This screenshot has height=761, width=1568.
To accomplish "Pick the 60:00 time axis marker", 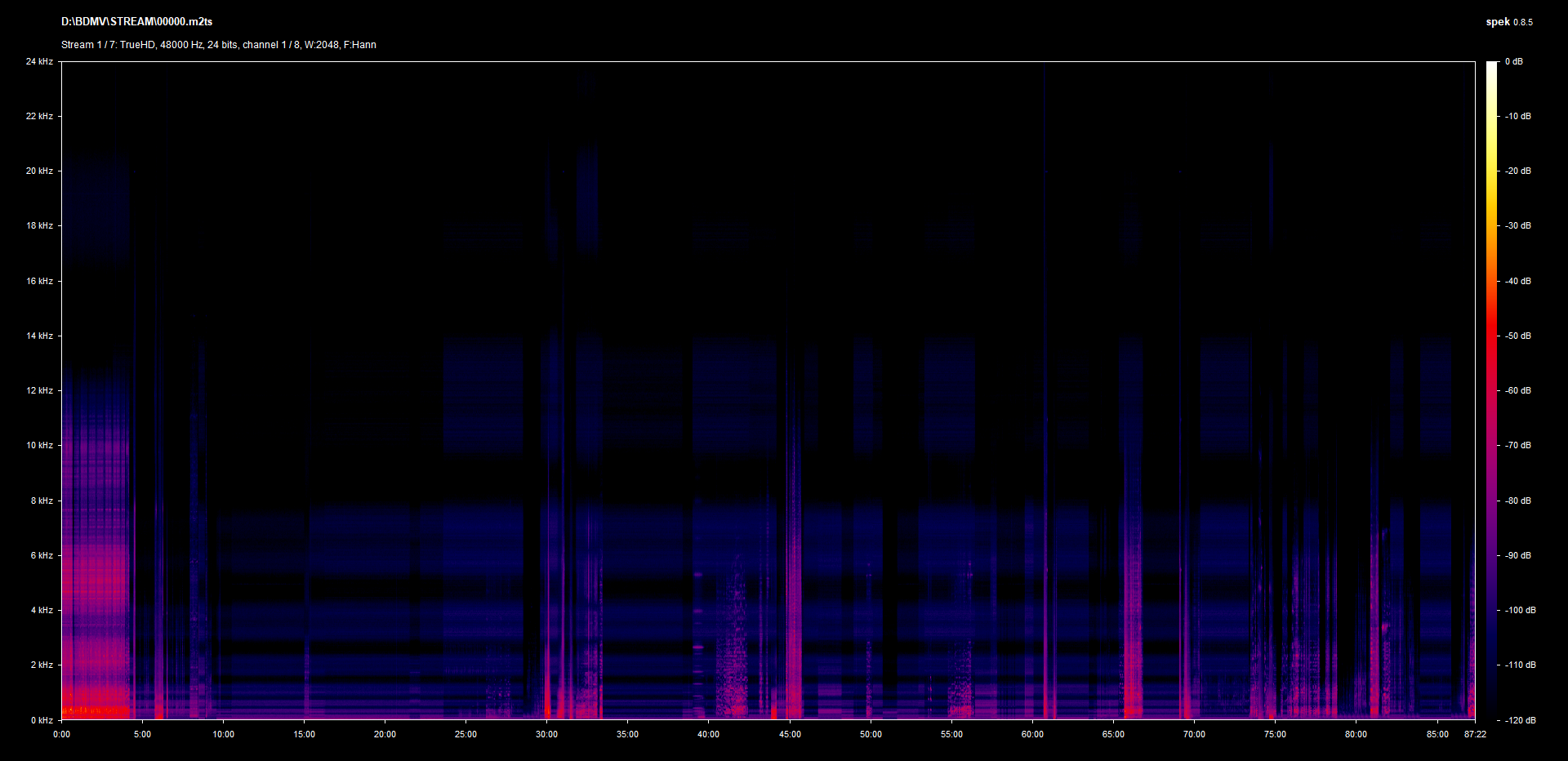I will [1032, 734].
